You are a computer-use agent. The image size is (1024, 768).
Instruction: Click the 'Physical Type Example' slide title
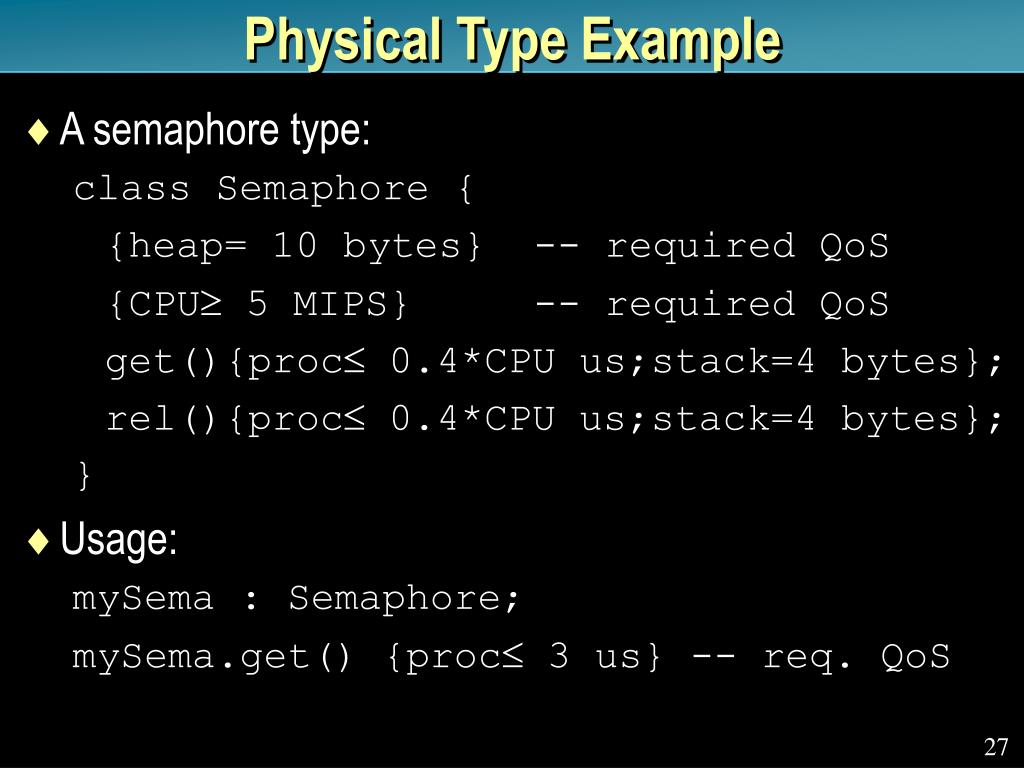513,40
